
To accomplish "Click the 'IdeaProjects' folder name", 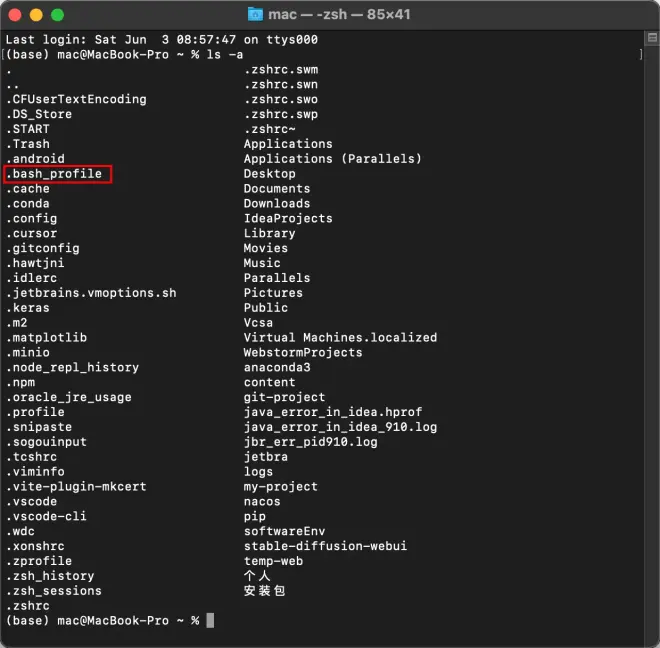I will (288, 219).
